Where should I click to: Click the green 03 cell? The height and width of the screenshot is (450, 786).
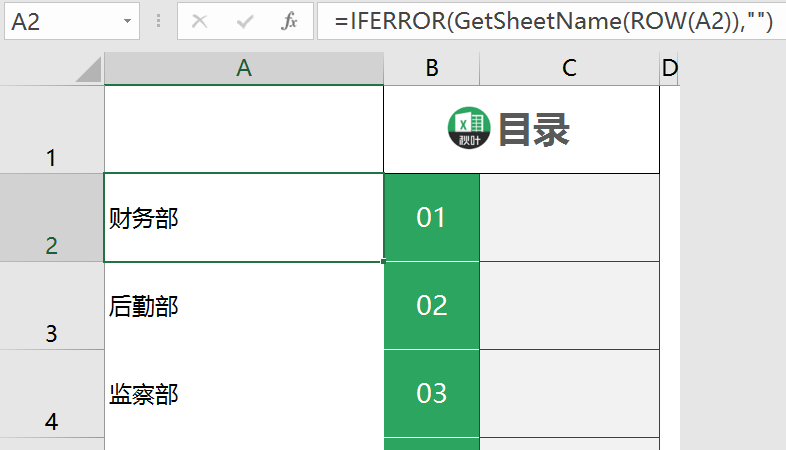(432, 393)
